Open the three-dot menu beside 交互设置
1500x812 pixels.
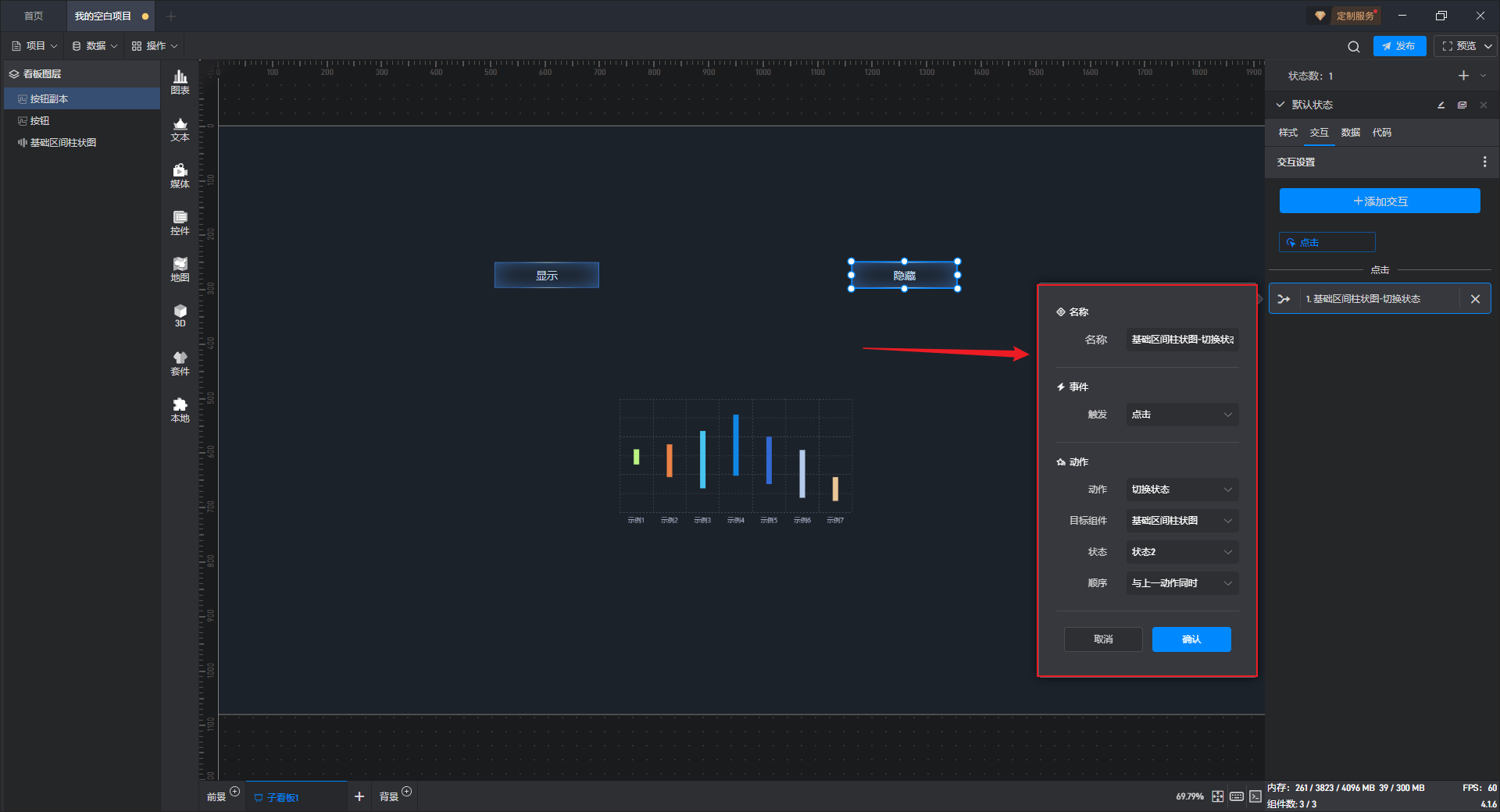[x=1484, y=162]
